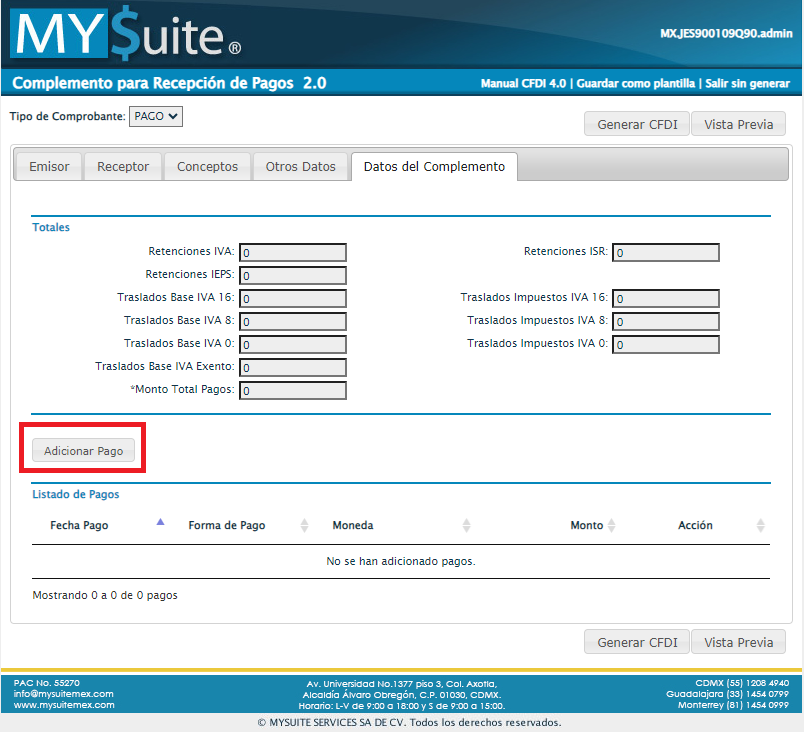Click Salir sin generar link
This screenshot has height=732, width=804.
746,84
